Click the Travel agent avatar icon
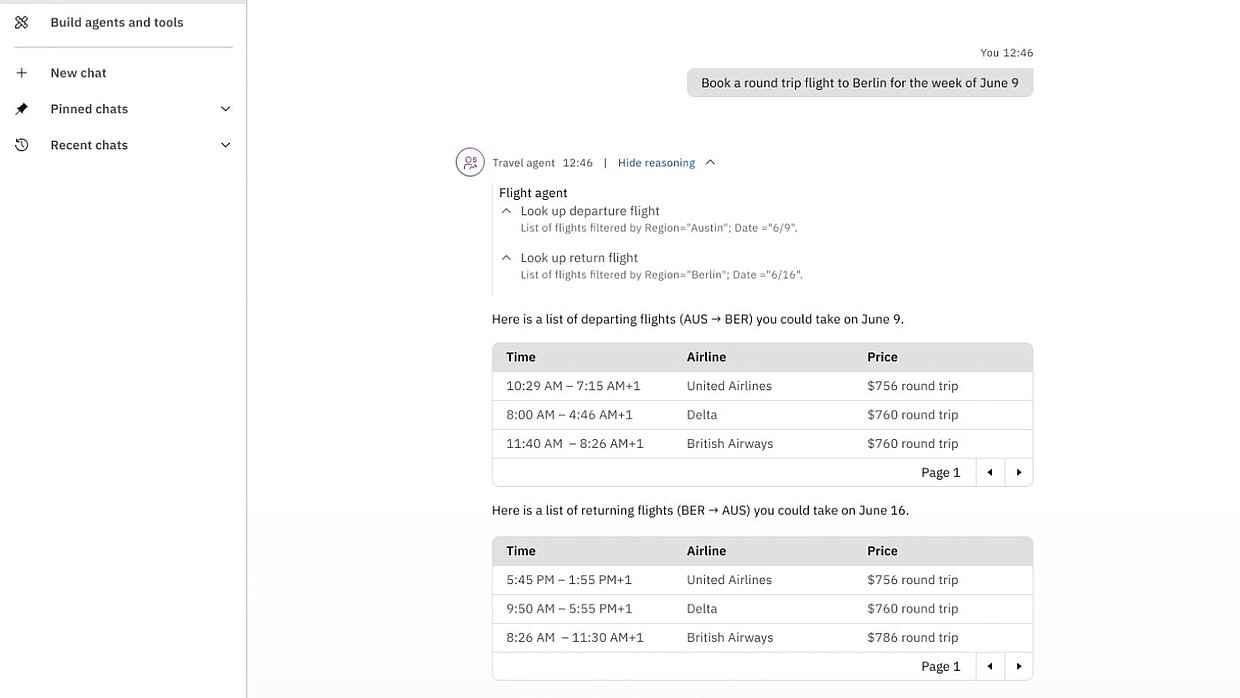 click(x=470, y=162)
